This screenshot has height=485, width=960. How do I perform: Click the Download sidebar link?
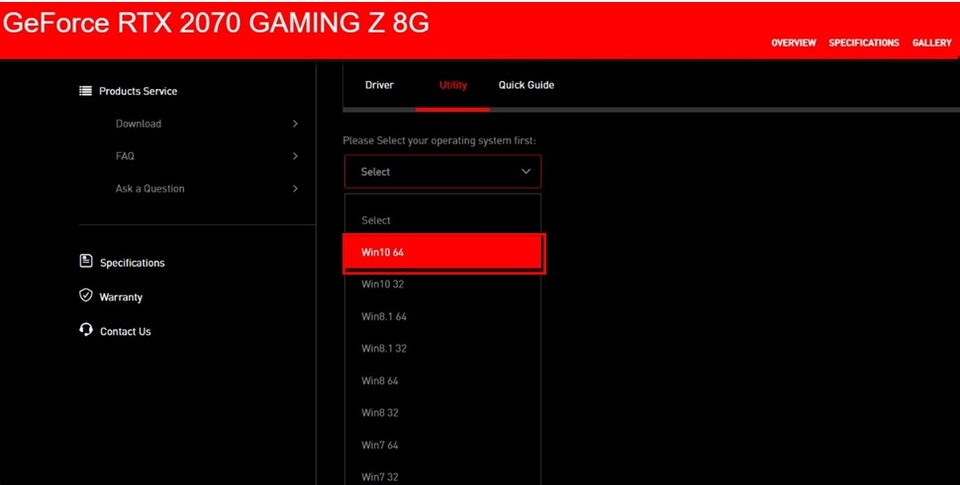point(138,124)
